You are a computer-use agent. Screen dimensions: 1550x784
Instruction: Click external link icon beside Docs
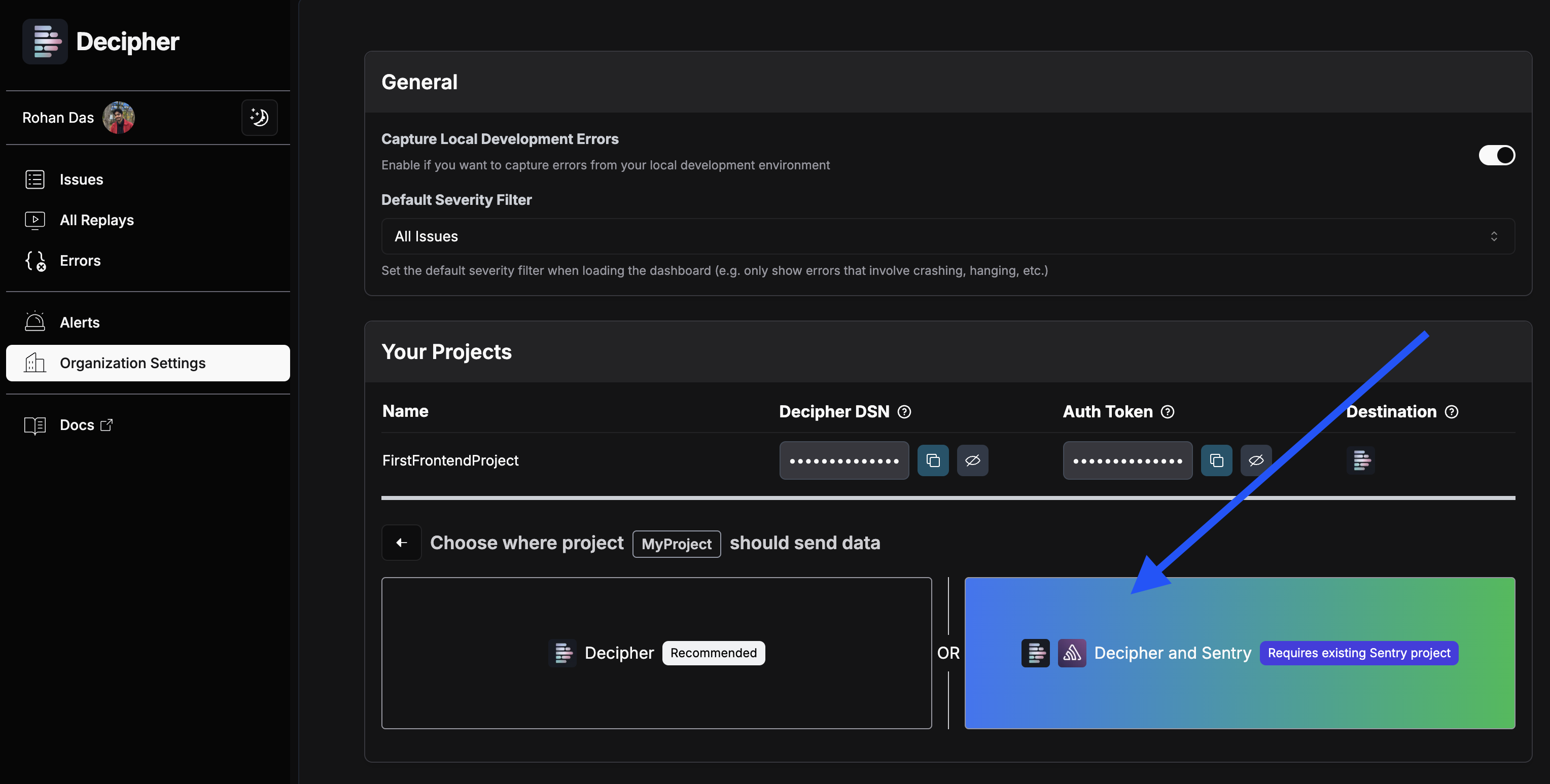[x=107, y=425]
